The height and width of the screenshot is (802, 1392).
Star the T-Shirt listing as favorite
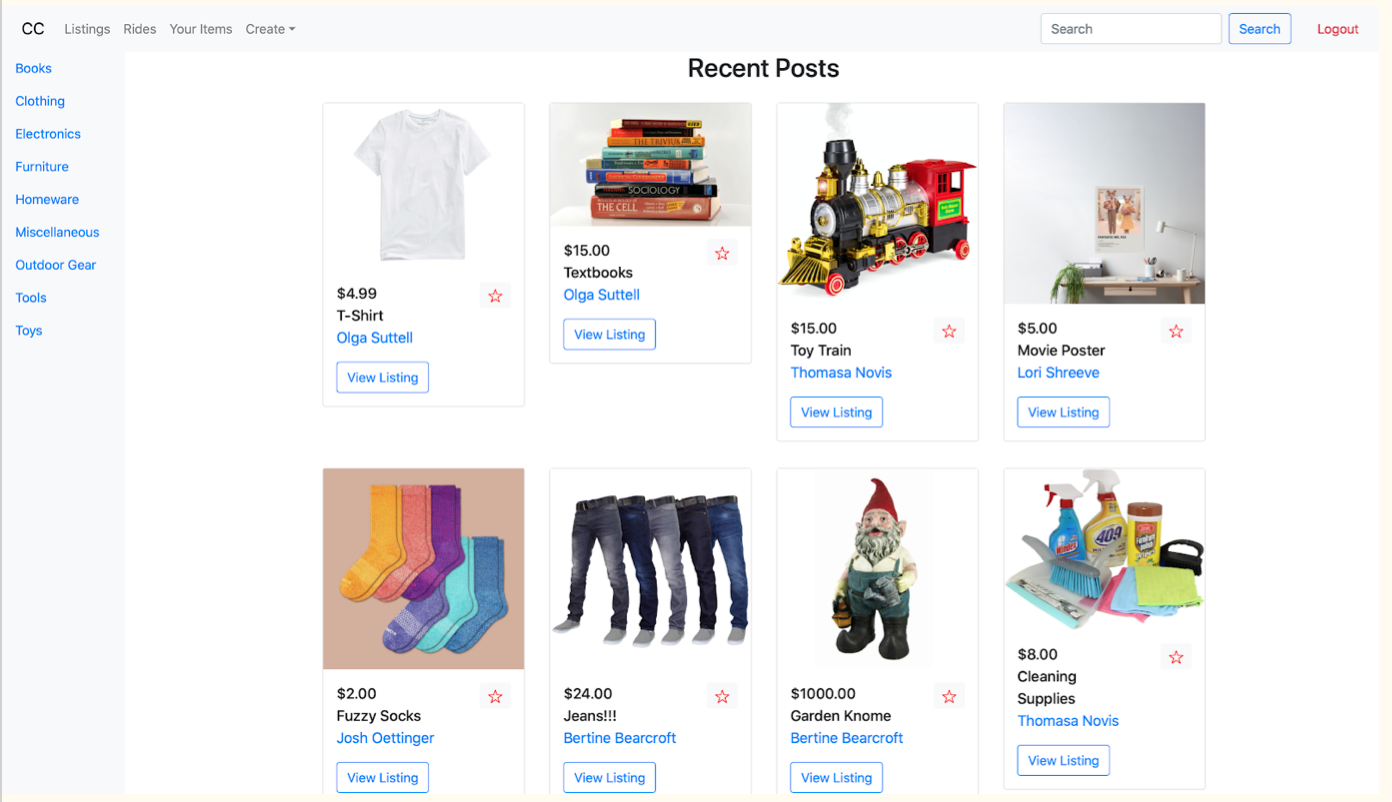coord(495,296)
